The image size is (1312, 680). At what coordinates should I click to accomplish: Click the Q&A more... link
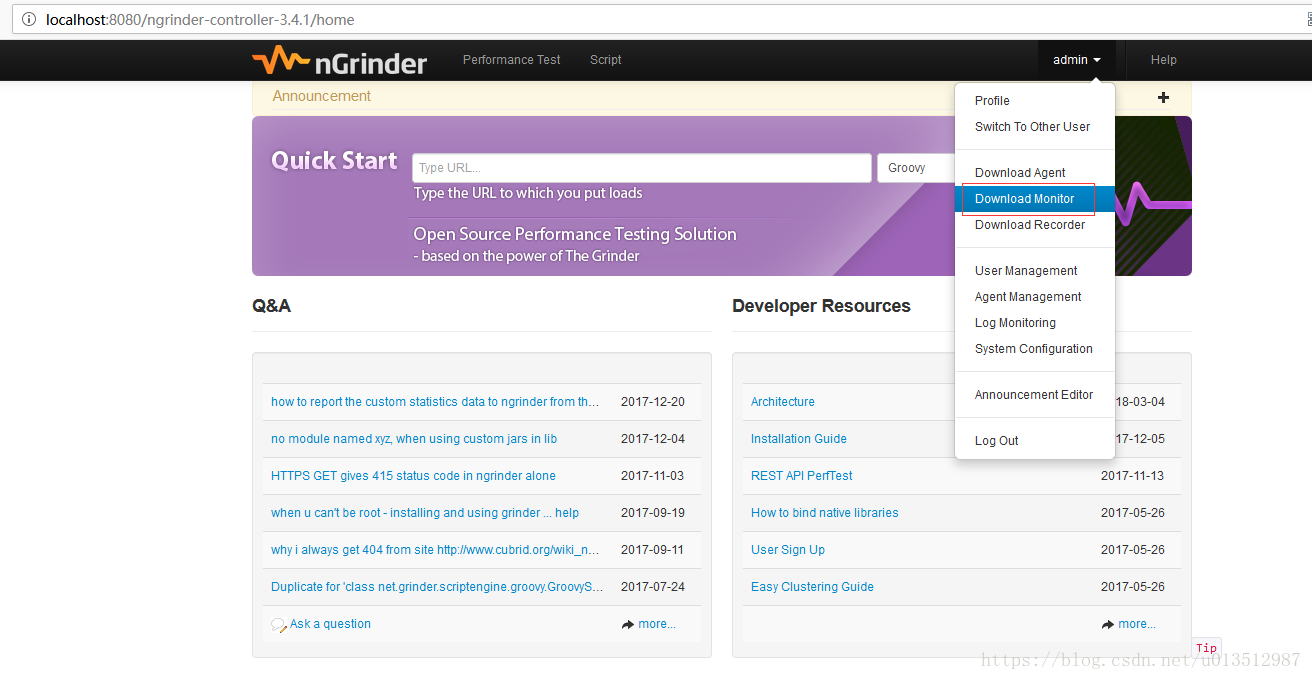(x=657, y=624)
